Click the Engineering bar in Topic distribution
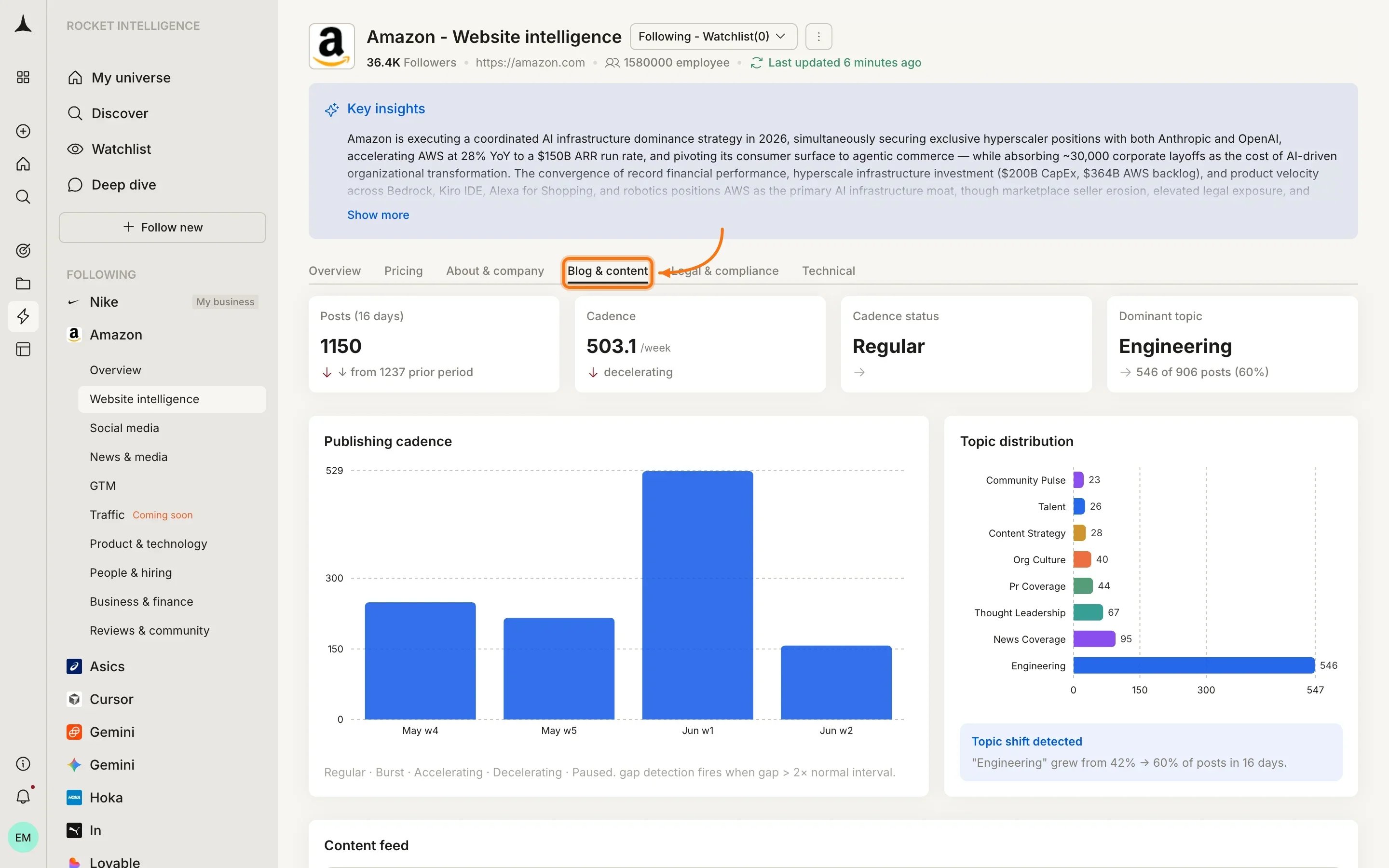The width and height of the screenshot is (1389, 868). 1194,665
